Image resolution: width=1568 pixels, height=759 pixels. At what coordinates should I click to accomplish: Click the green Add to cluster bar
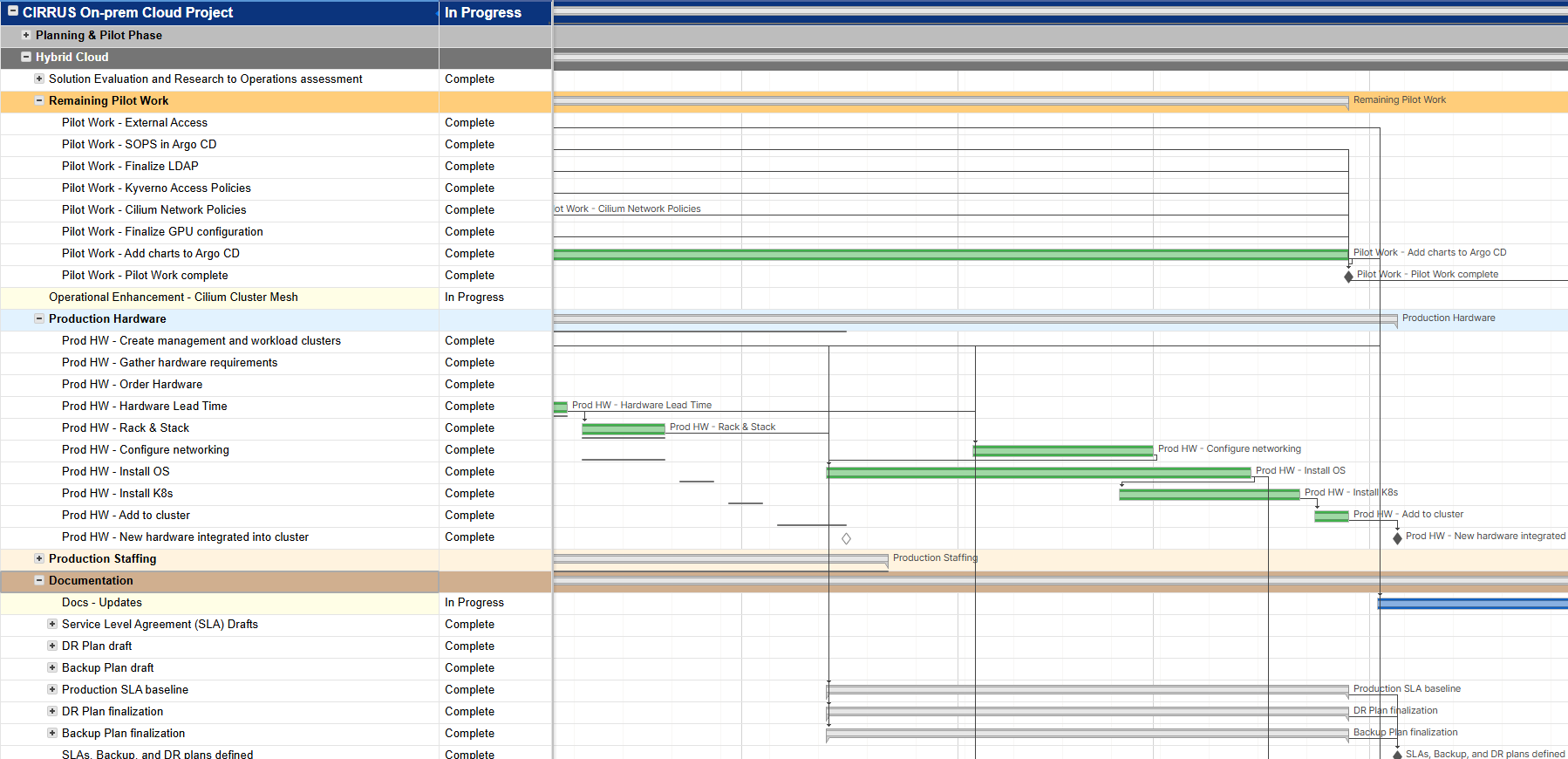click(1332, 516)
